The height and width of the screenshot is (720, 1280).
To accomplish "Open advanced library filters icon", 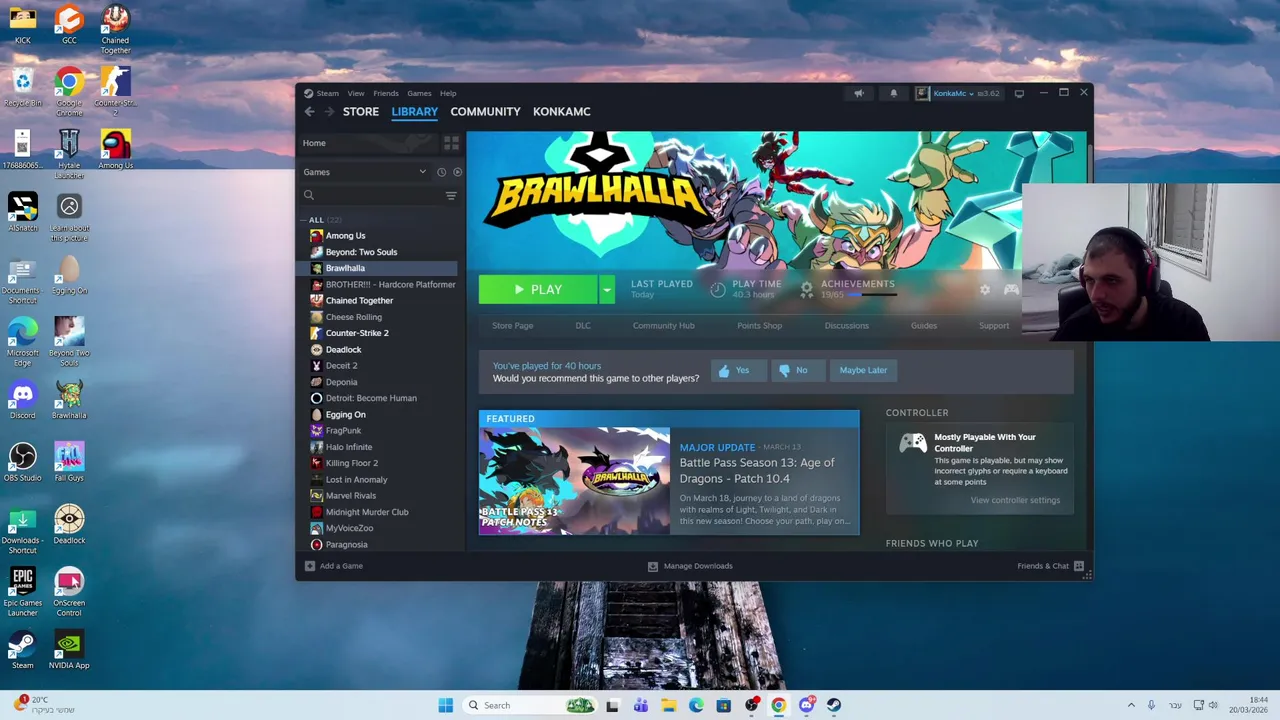I will (451, 196).
